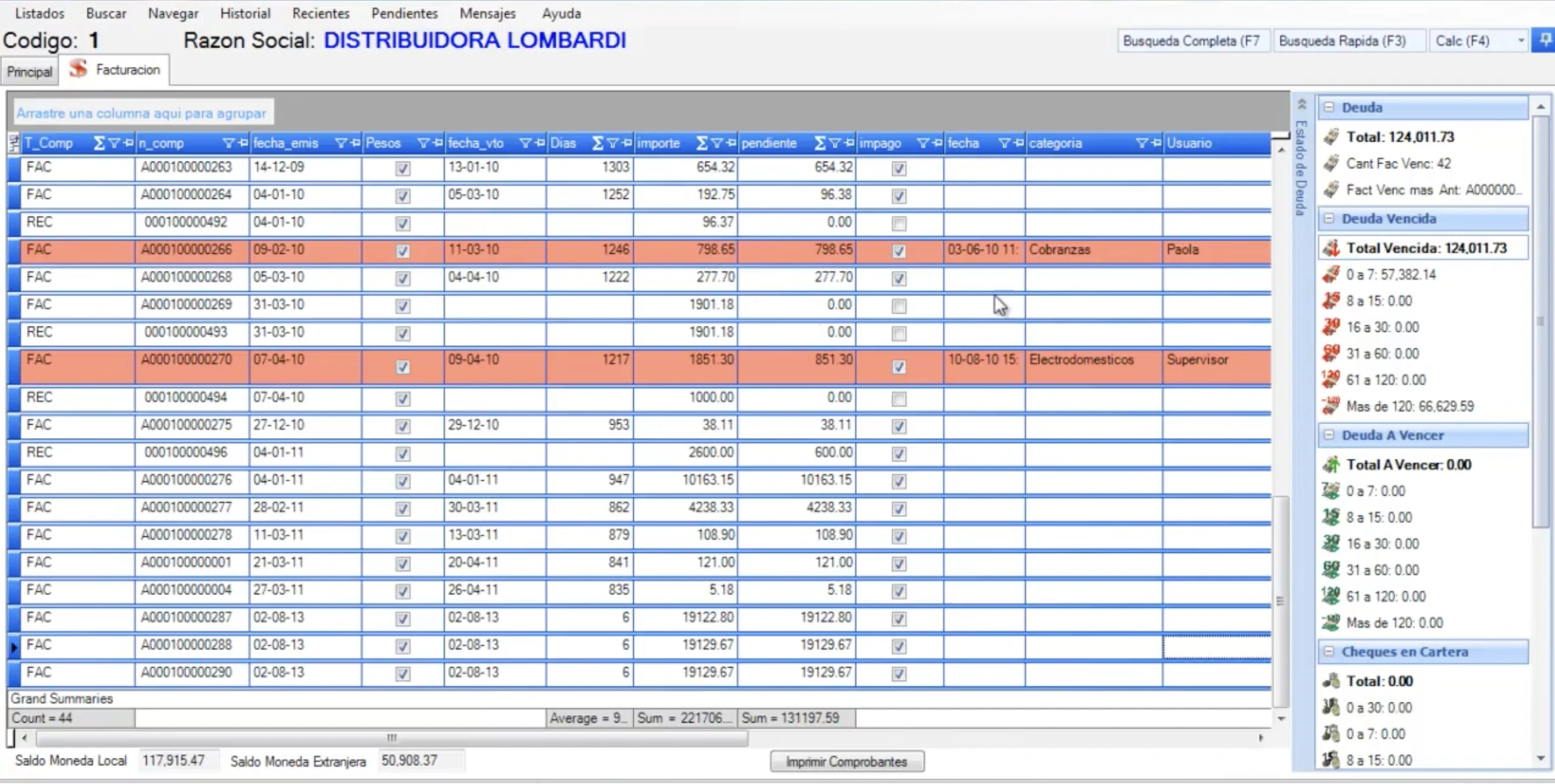Open the Calc (F4) dropdown arrow
Viewport: 1555px width, 784px height.
pyautogui.click(x=1521, y=41)
